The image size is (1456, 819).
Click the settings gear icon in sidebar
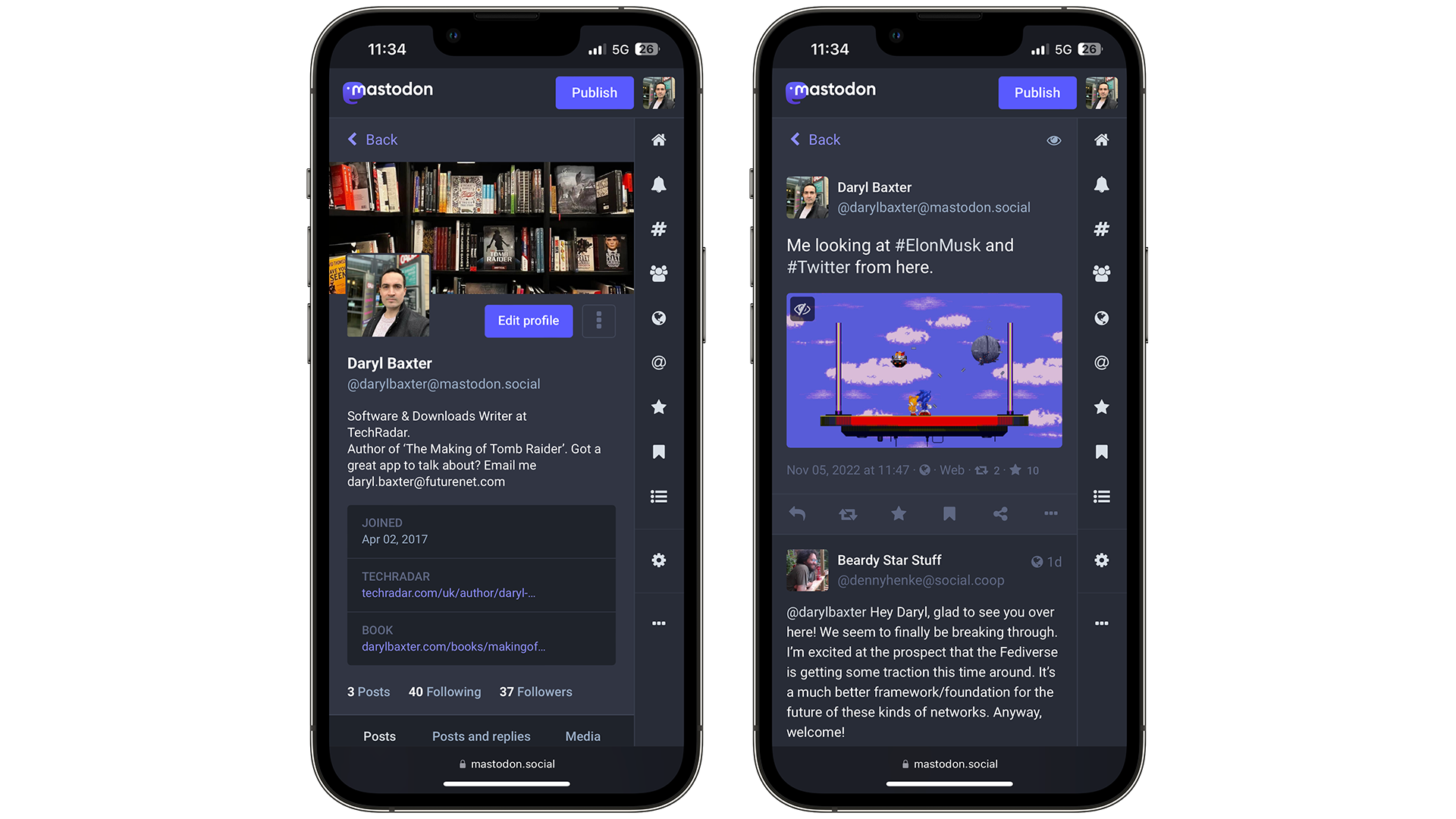pos(659,560)
